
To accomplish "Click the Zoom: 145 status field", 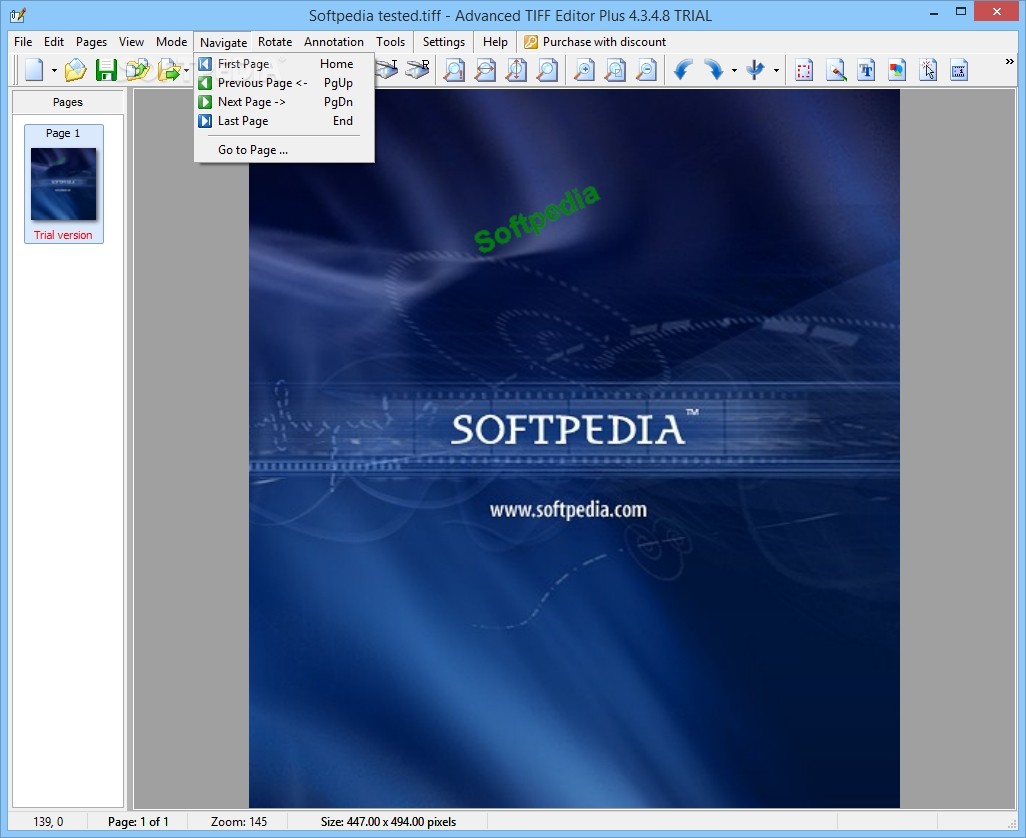I will point(239,822).
